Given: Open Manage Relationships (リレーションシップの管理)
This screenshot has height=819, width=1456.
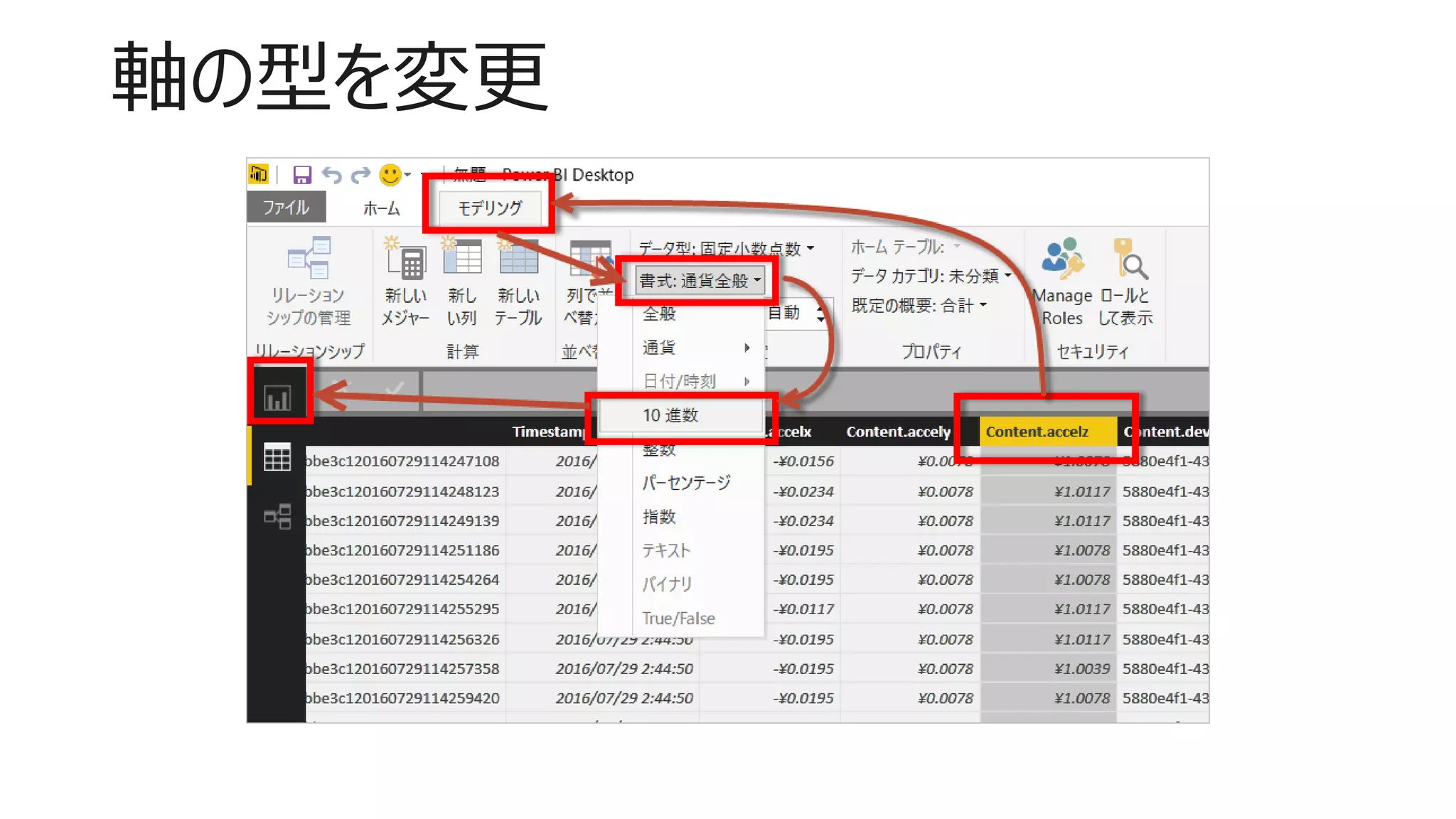Looking at the screenshot, I should tap(309, 282).
